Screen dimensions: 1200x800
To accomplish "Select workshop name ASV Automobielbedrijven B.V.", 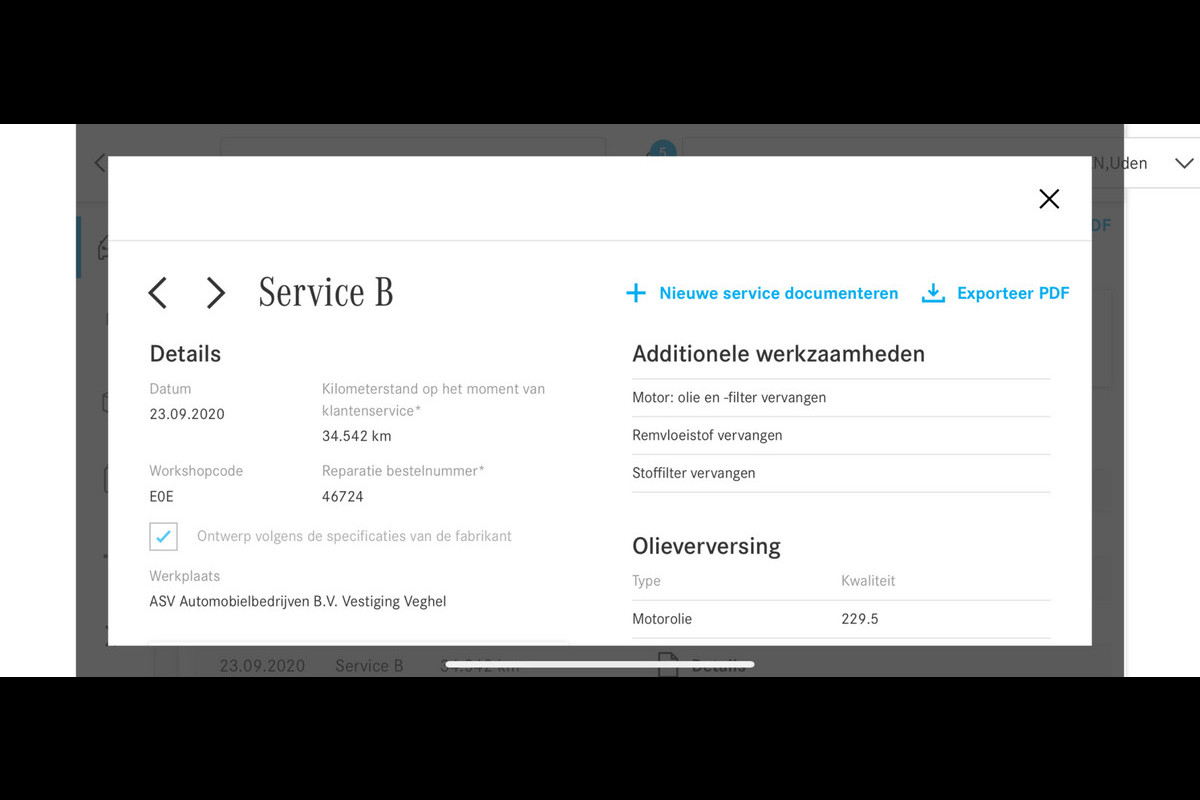I will 297,601.
